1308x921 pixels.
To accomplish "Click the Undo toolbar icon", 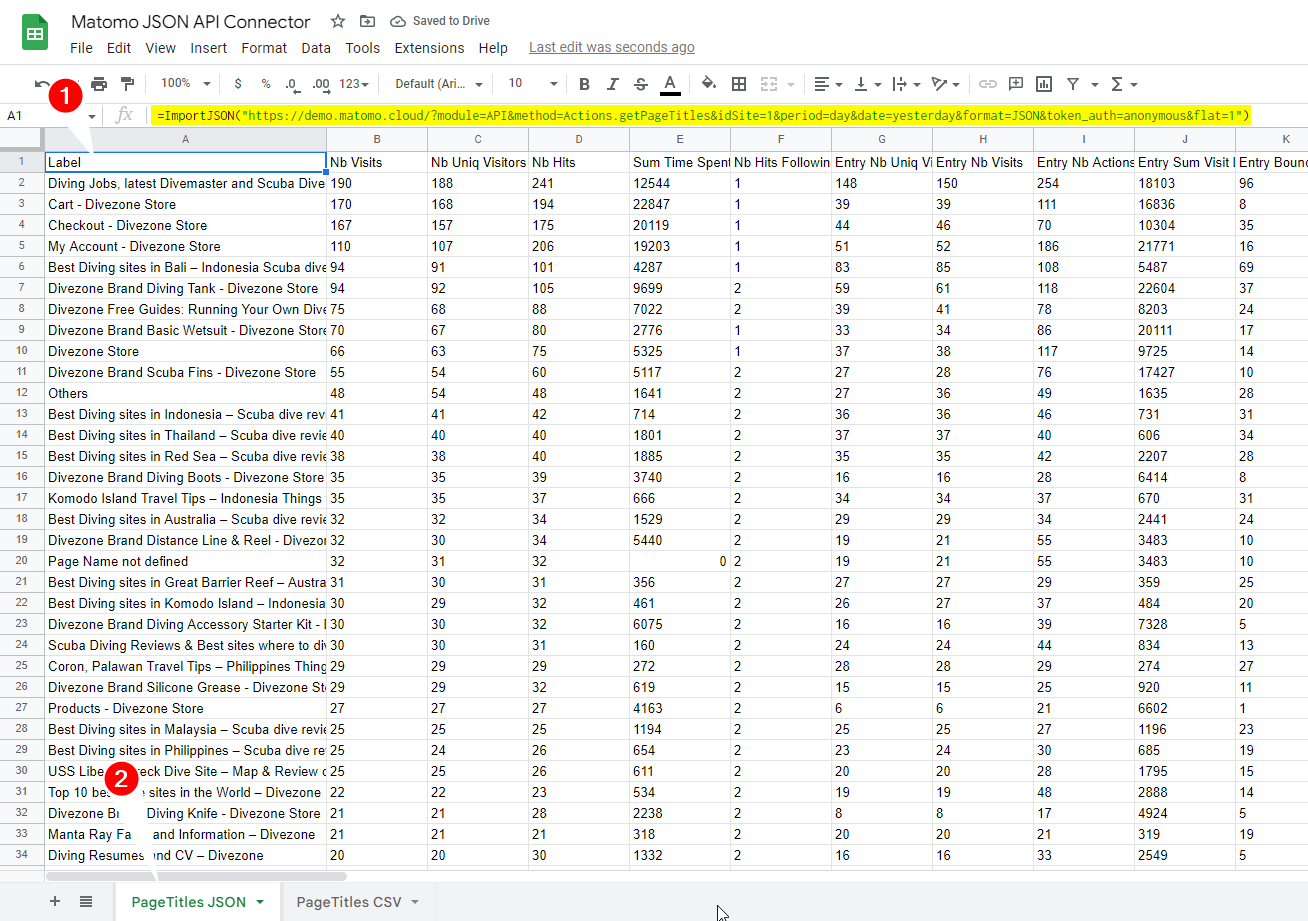I will pyautogui.click(x=40, y=84).
